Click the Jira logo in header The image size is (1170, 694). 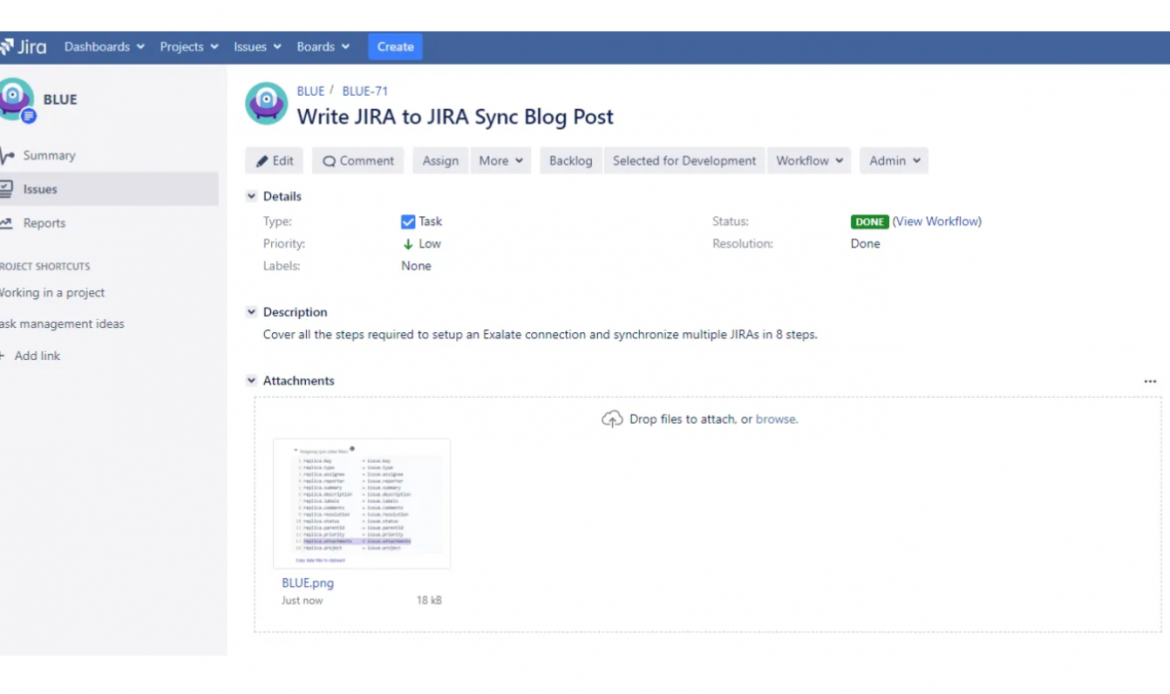23,47
